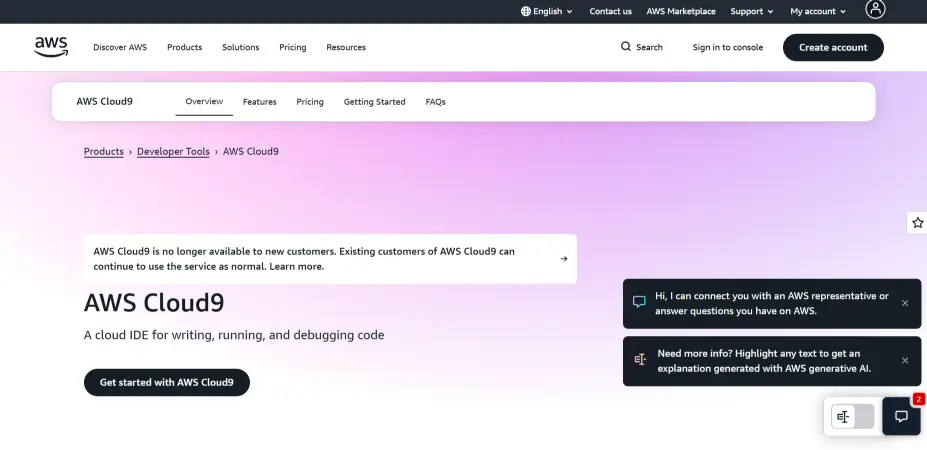Open the chat bubble widget icon
927x450 pixels.
point(901,416)
